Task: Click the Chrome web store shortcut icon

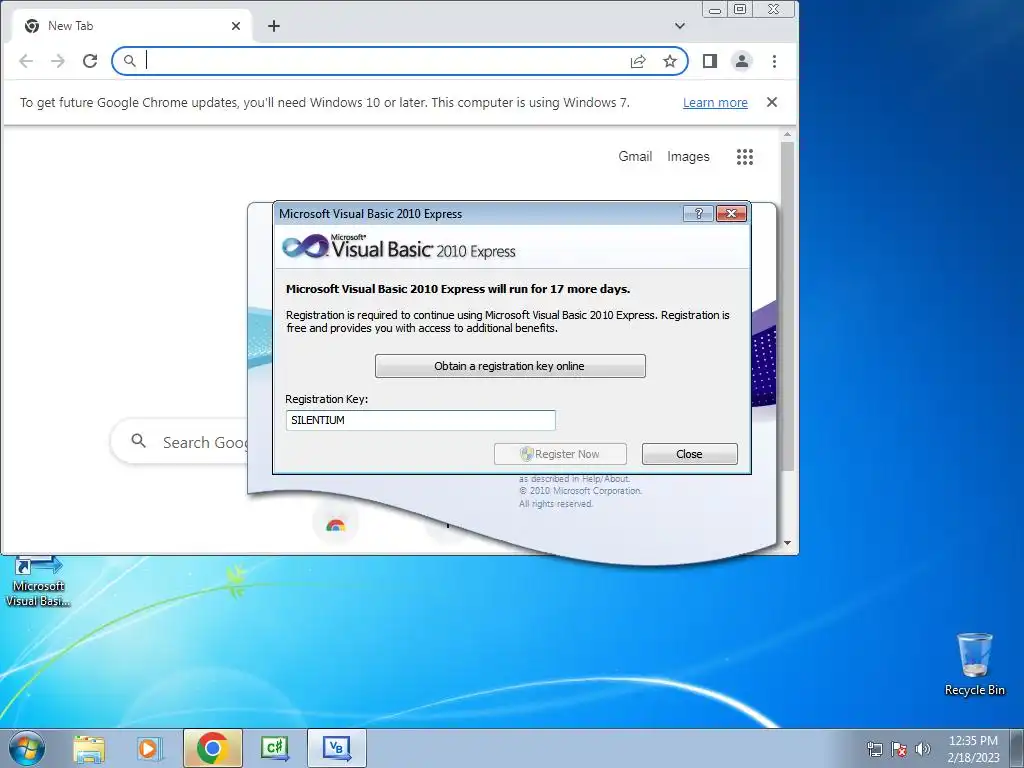Action: pos(336,524)
